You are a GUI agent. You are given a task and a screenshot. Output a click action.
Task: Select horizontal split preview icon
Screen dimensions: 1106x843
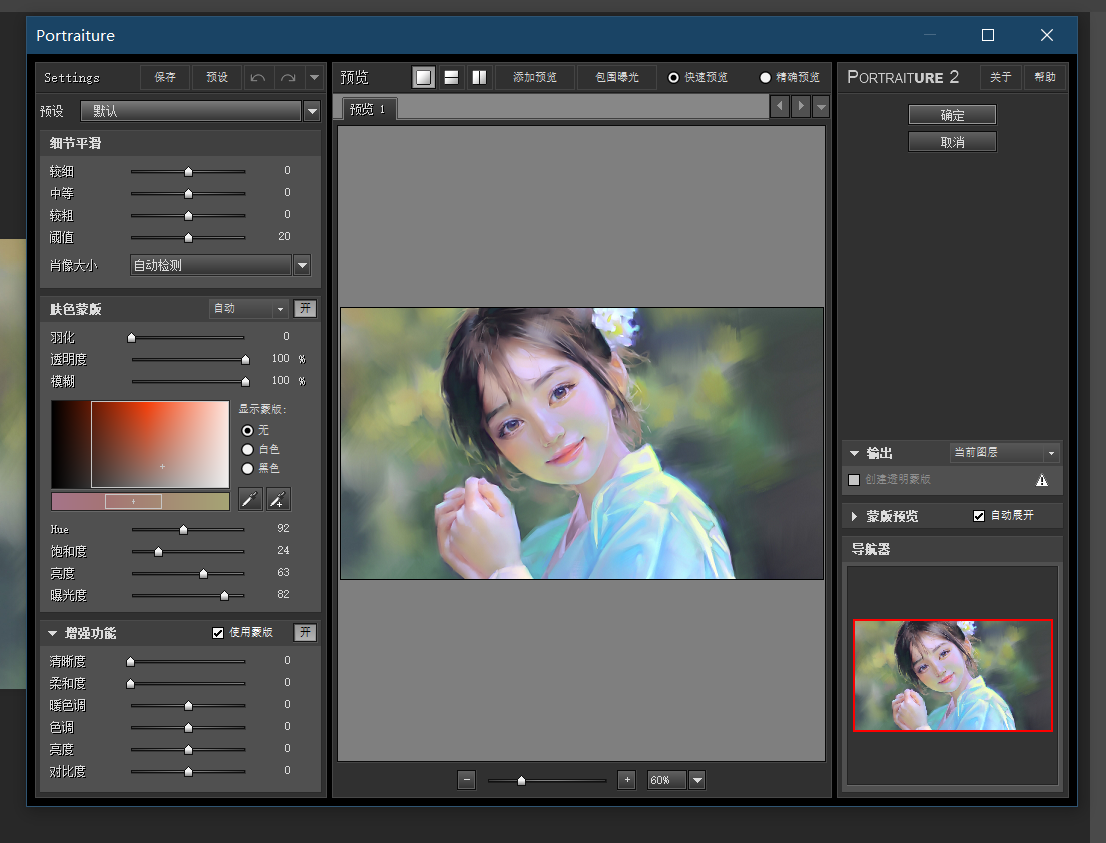click(451, 78)
